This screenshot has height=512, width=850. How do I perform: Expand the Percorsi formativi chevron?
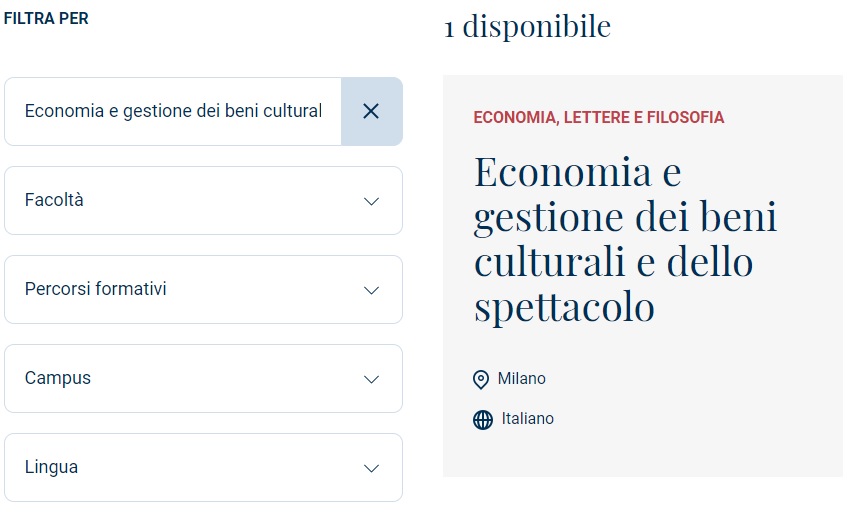coord(371,290)
